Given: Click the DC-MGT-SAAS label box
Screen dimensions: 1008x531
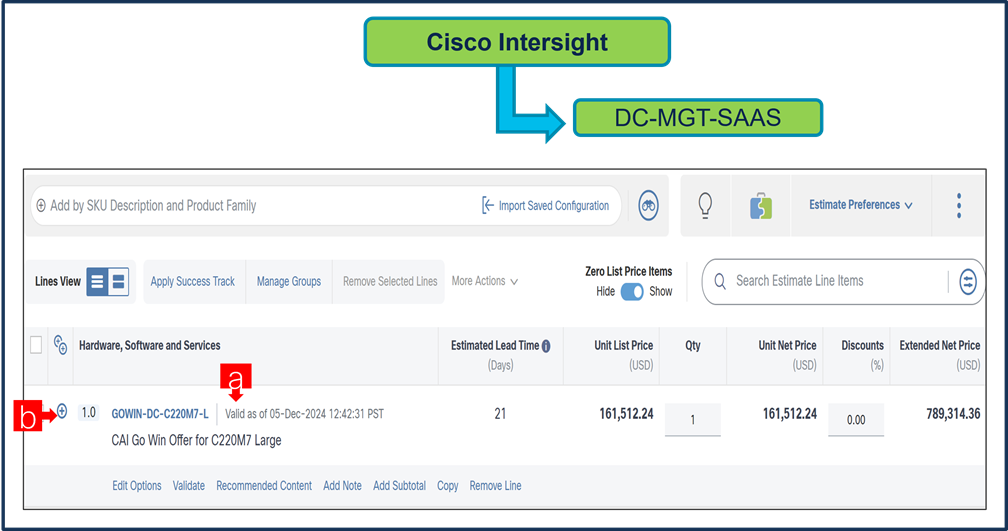Looking at the screenshot, I should (x=698, y=118).
